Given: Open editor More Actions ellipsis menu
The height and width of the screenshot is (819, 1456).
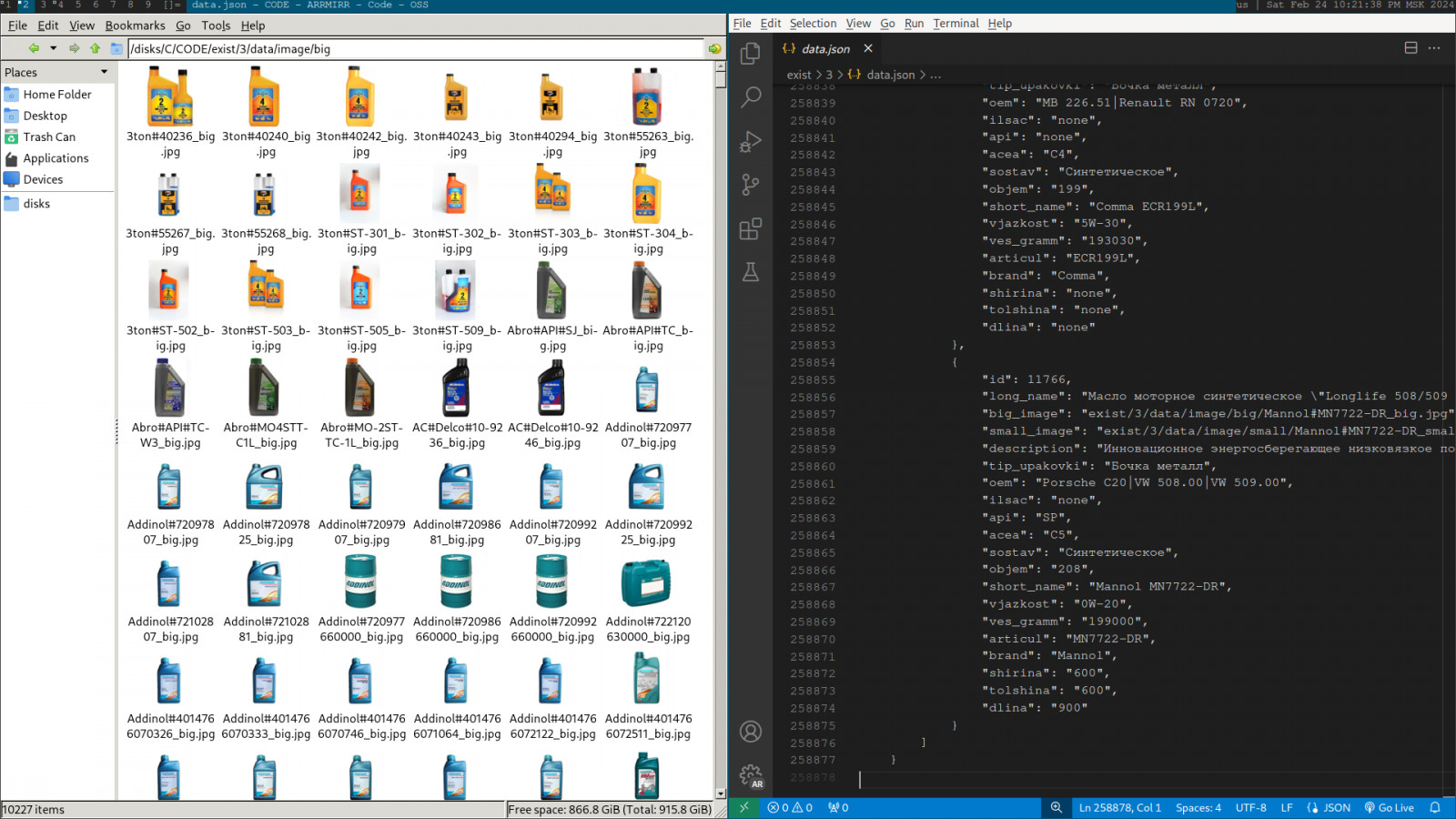Looking at the screenshot, I should pos(1434,48).
